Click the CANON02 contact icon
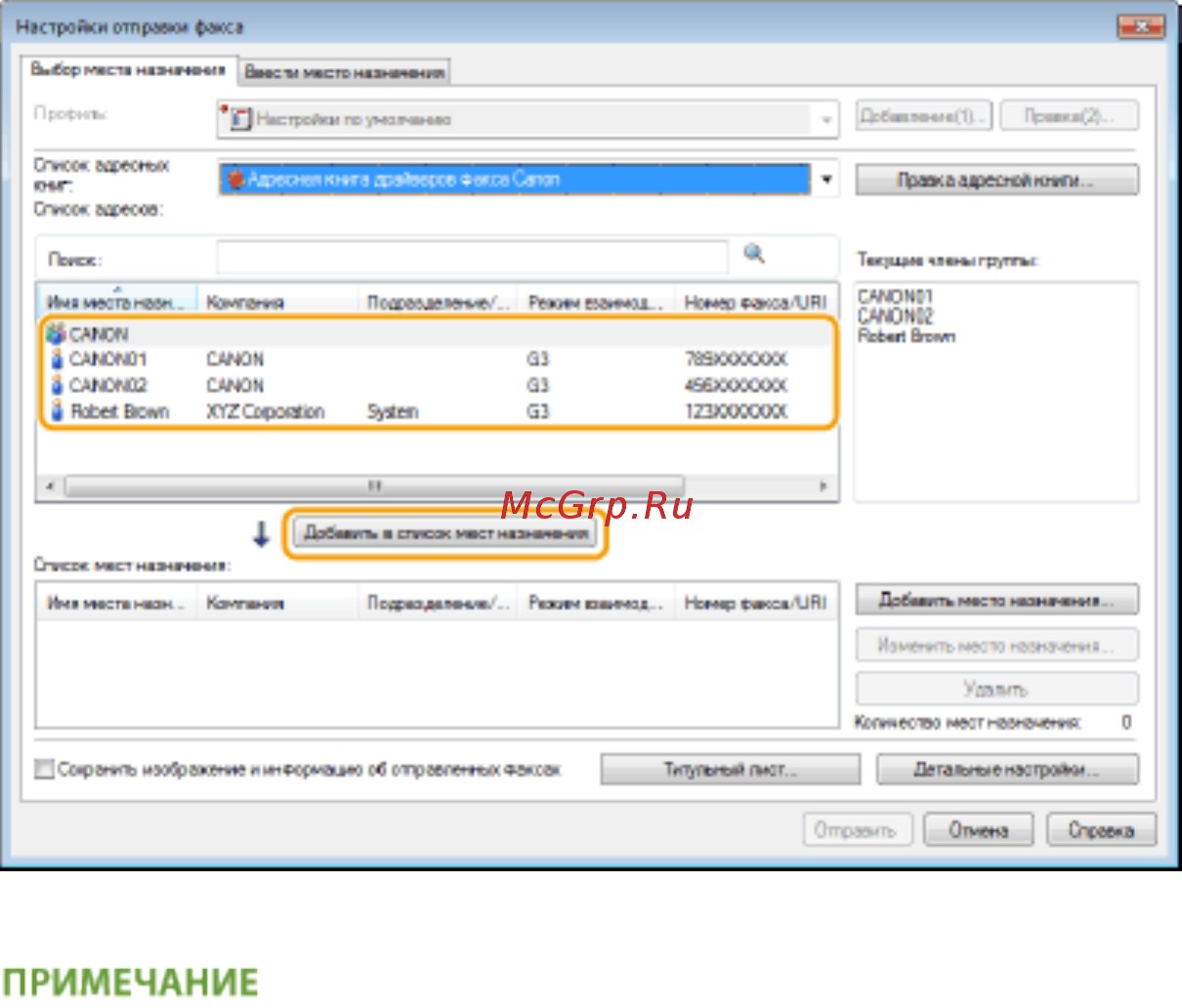Screen dimensions: 1182x1008 (x=57, y=386)
